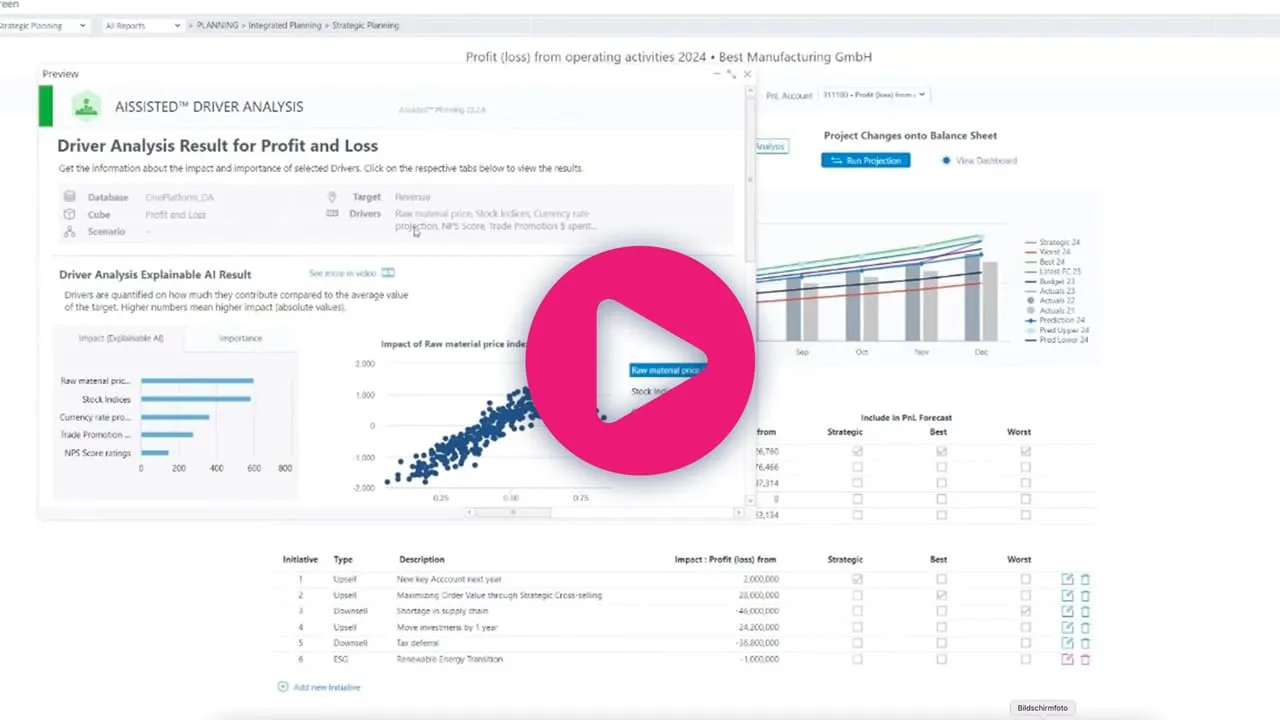Click the Budget 23 legend entry
Viewport: 1280px width, 720px height.
[1051, 281]
